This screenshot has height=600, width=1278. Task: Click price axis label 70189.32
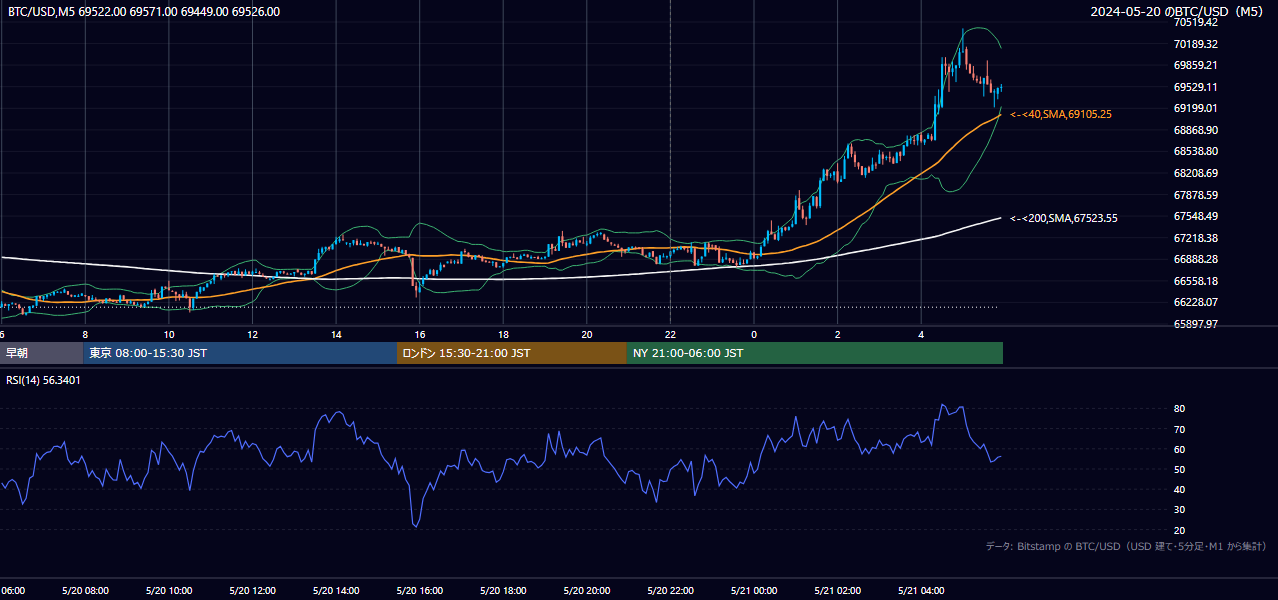coord(1196,44)
